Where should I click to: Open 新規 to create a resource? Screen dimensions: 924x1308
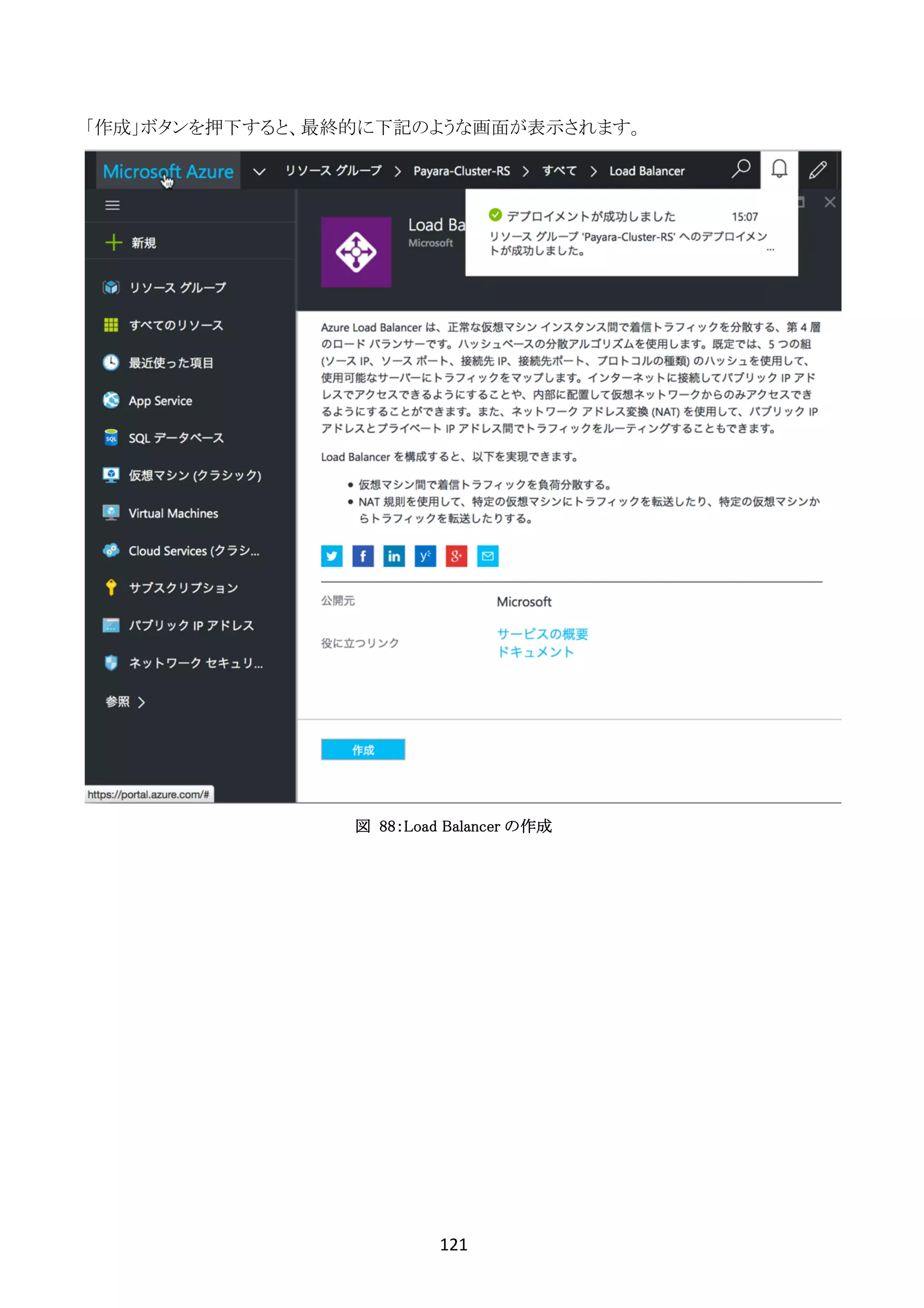pos(143,243)
